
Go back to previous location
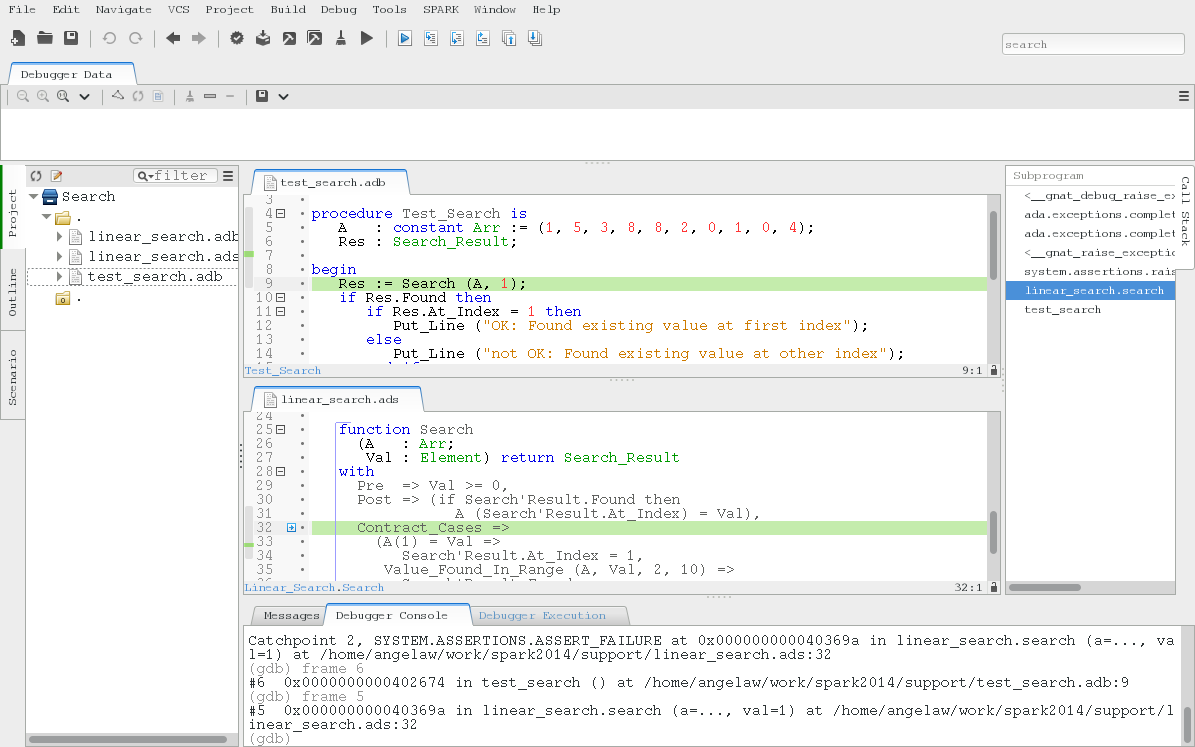tap(173, 38)
